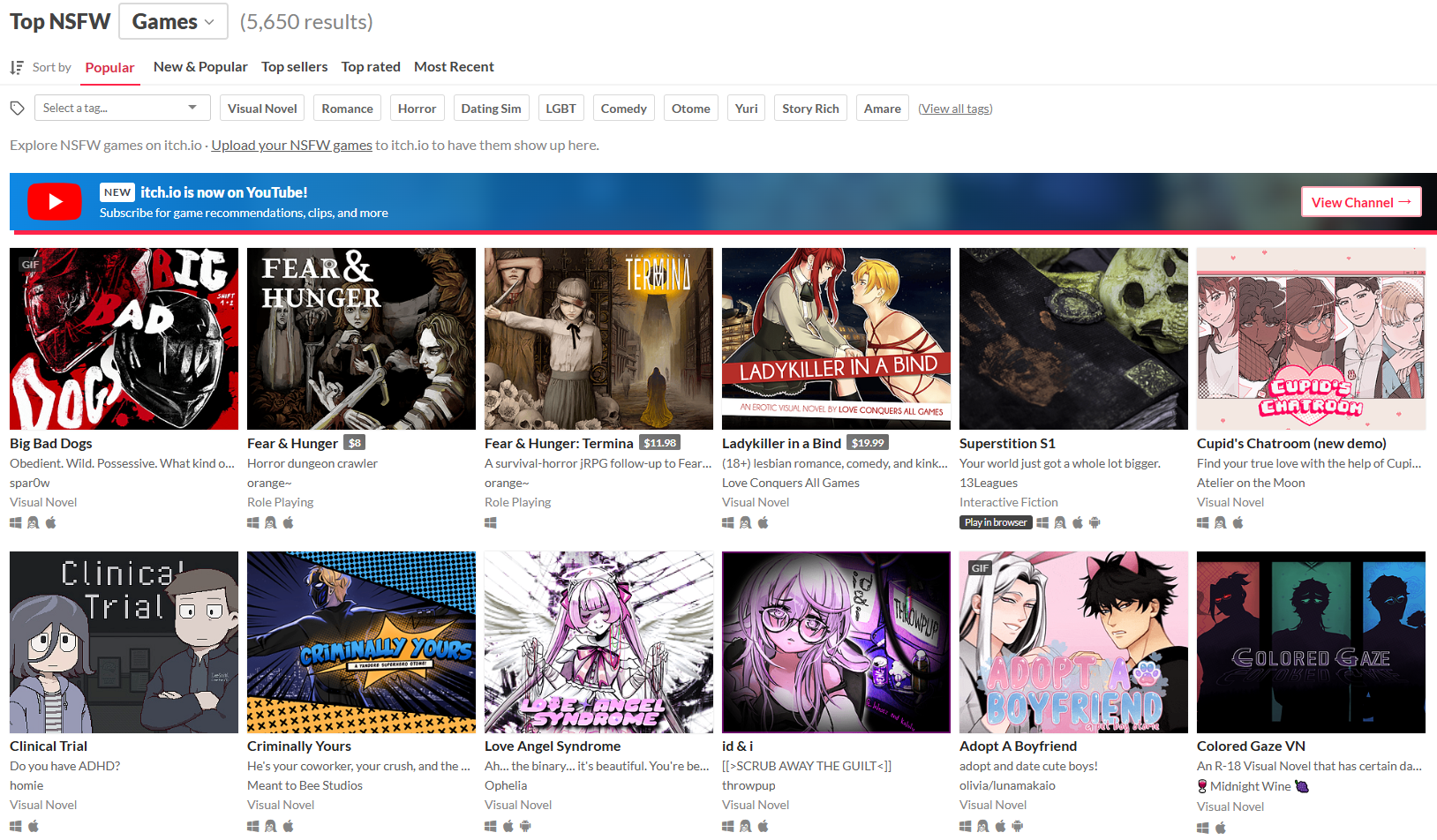Filter by Visual Novel tag
Viewport: 1437px width, 840px height.
click(x=262, y=109)
